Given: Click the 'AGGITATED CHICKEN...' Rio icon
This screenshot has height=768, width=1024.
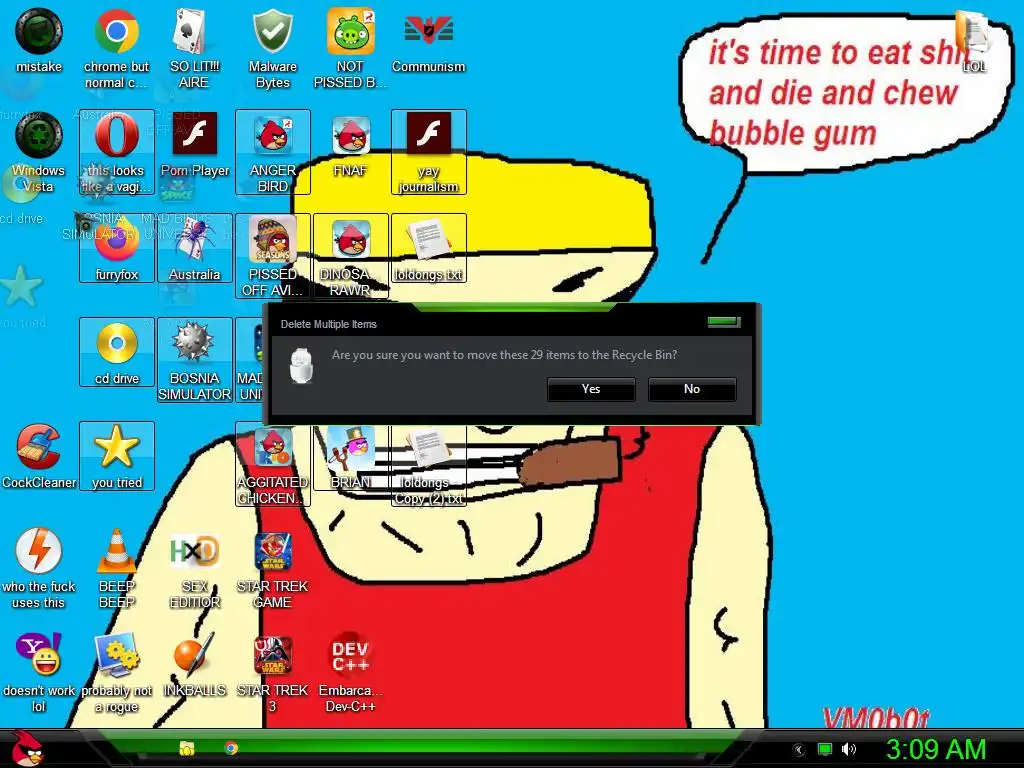Looking at the screenshot, I should pos(272,465).
